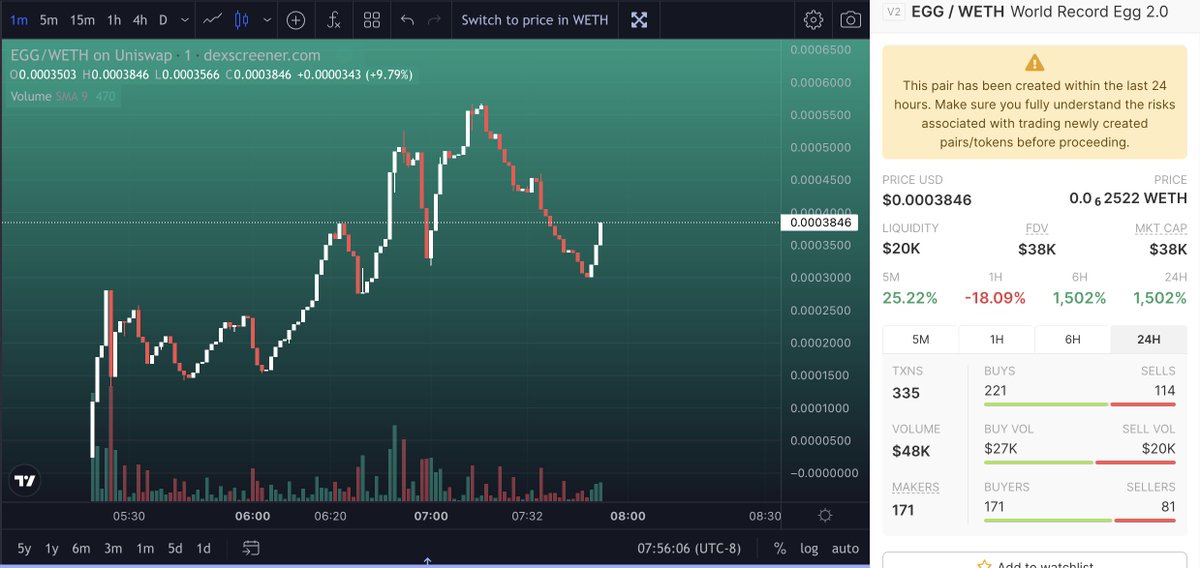Toggle fullscreen chart mode icon
The image size is (1200, 568).
[x=639, y=19]
